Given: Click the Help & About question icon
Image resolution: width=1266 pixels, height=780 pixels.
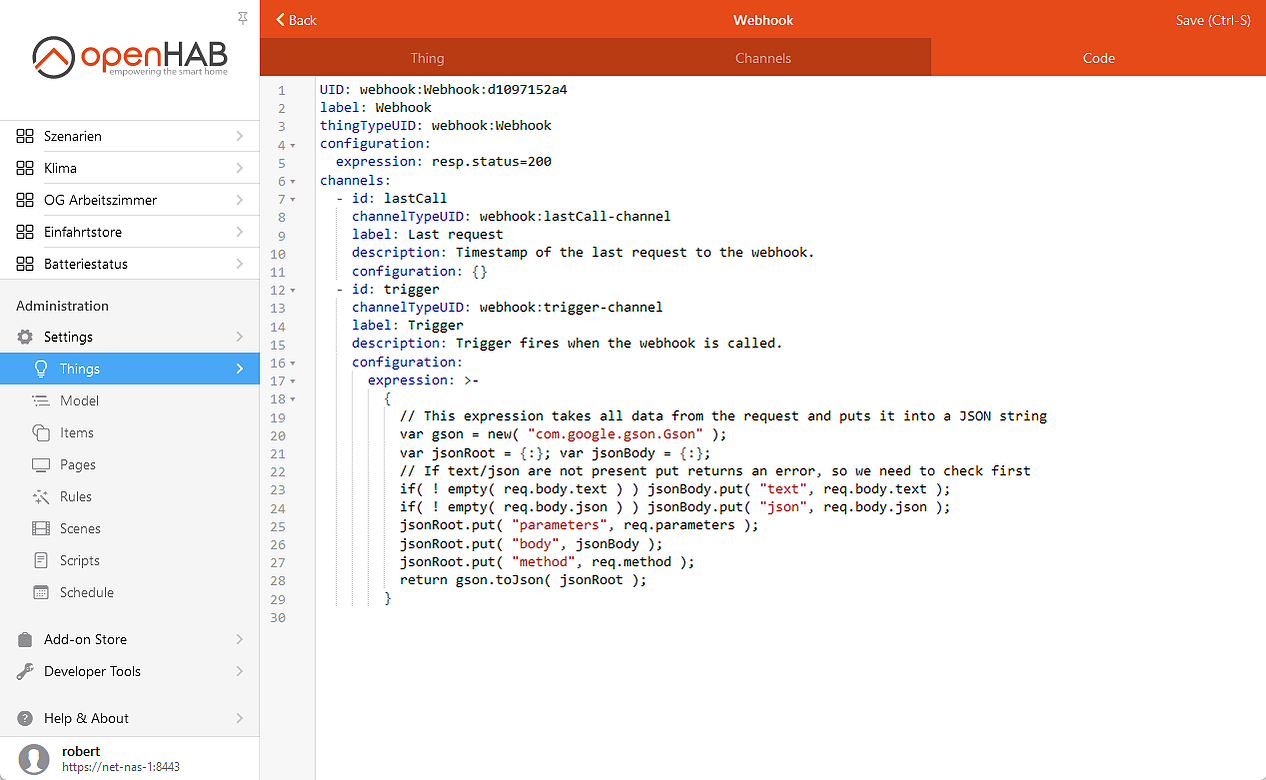Looking at the screenshot, I should 25,718.
